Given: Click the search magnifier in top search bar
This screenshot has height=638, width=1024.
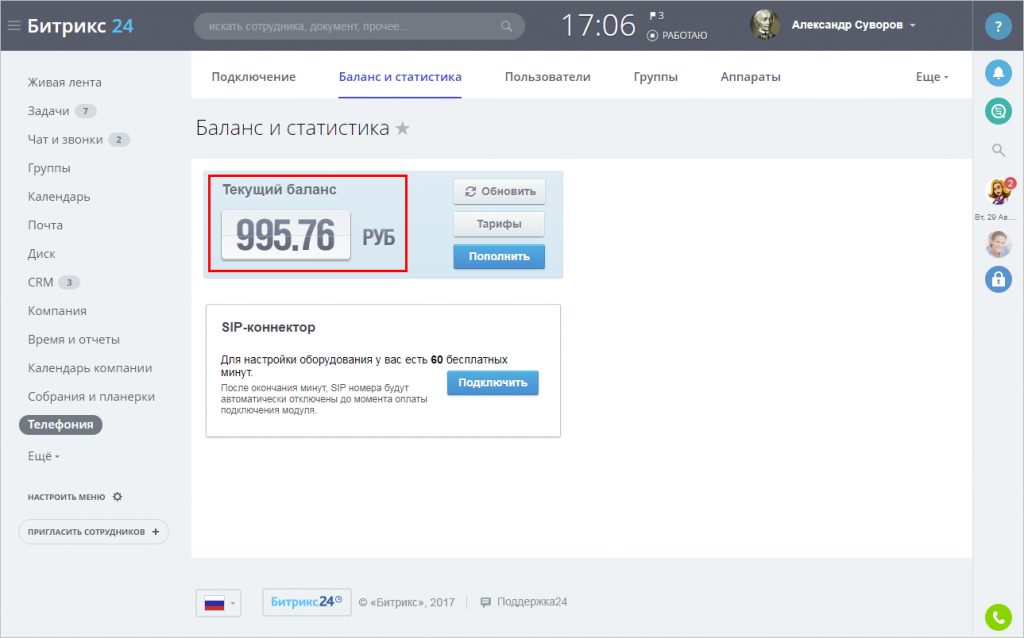Looking at the screenshot, I should coord(506,26).
